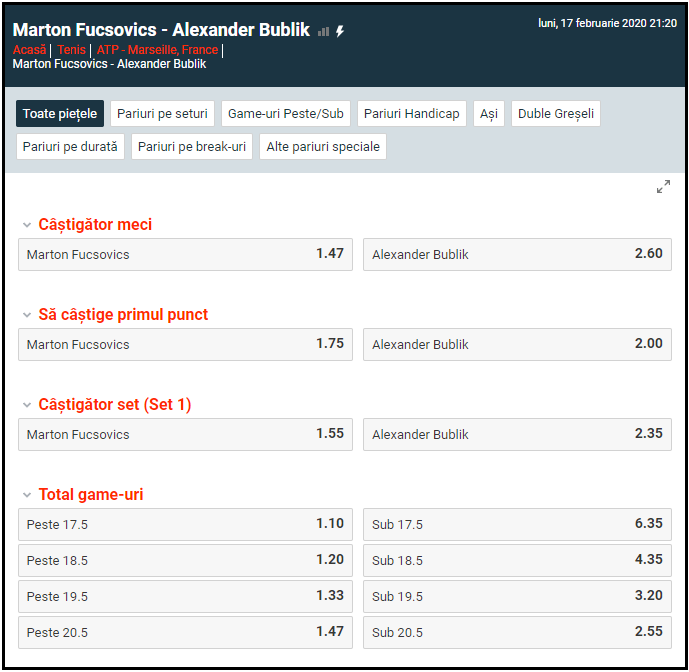Expand markets view with the fullscreen arrows icon
The image size is (689, 672).
pyautogui.click(x=663, y=187)
